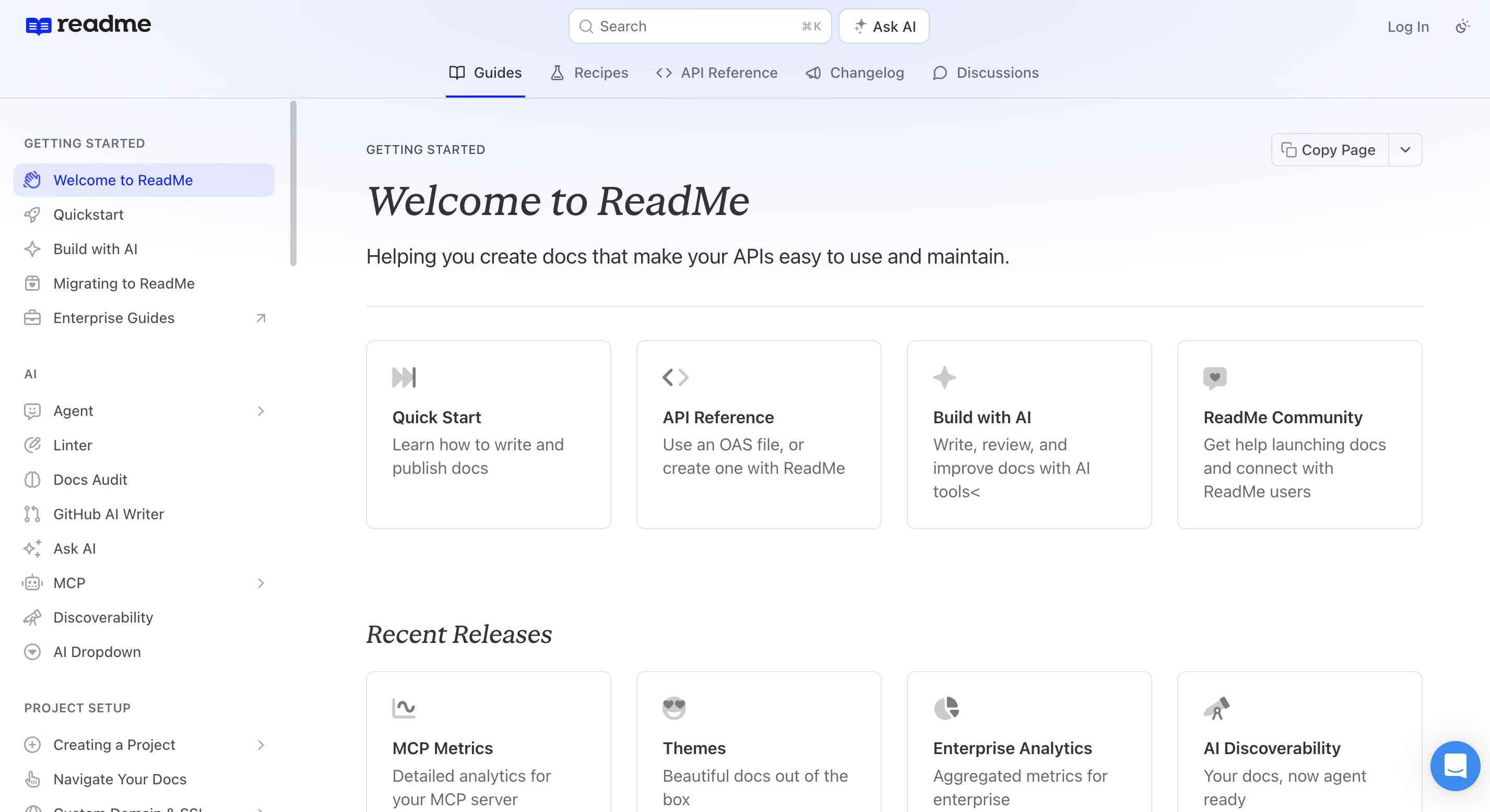This screenshot has height=812, width=1490.
Task: Open the Copy Page dropdown arrow
Action: click(x=1405, y=150)
